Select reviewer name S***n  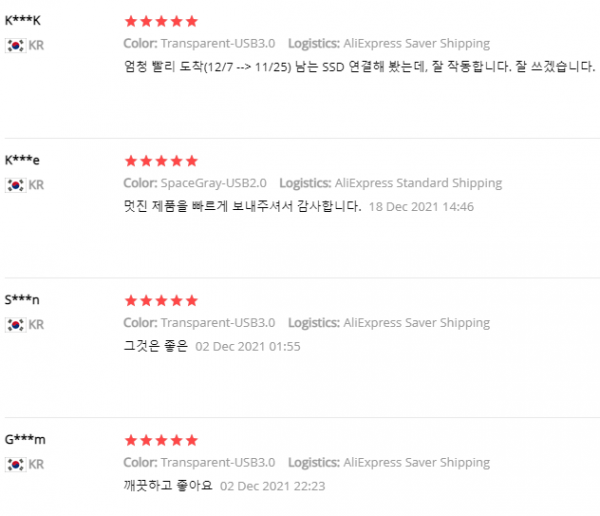click(x=22, y=300)
